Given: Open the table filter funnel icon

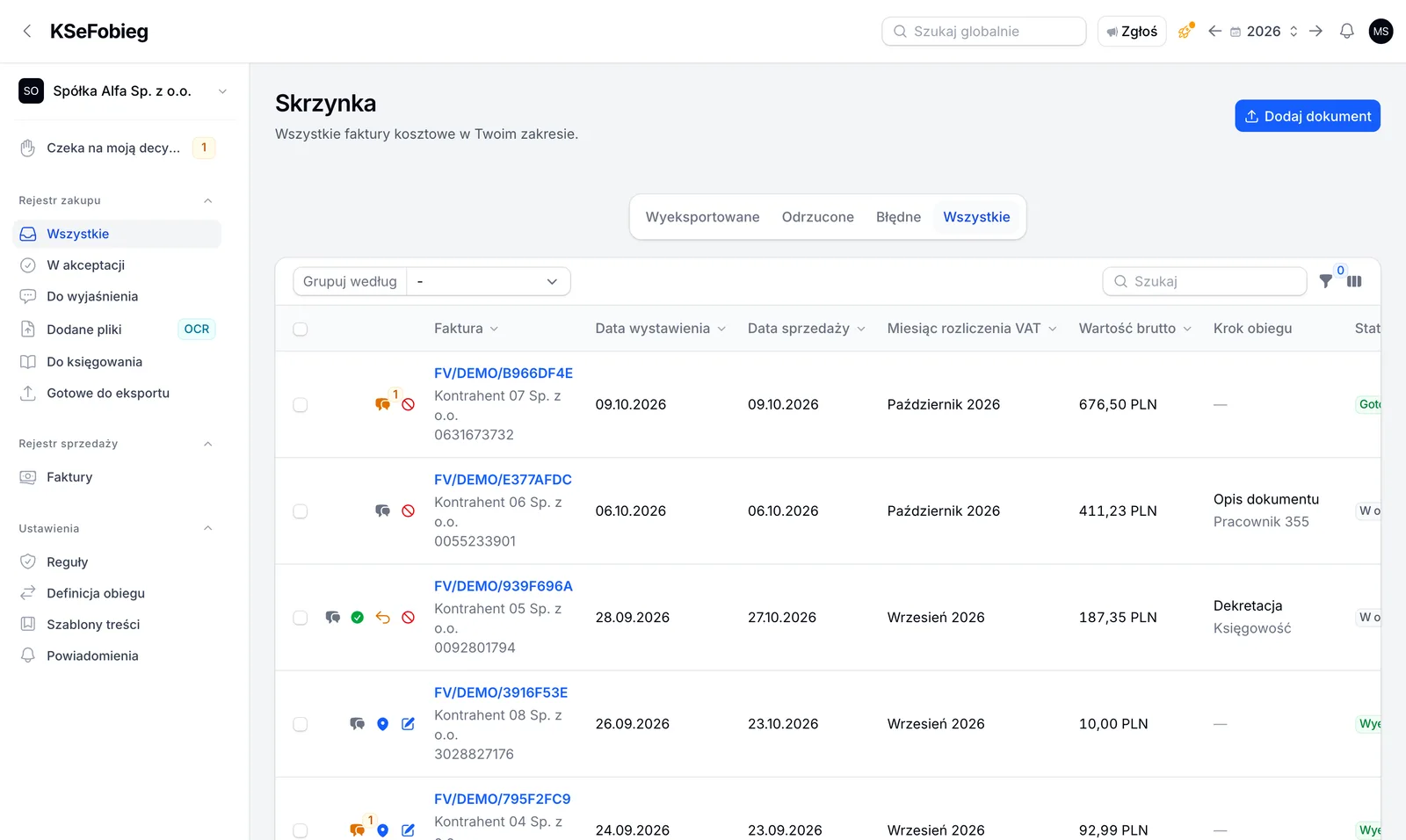Looking at the screenshot, I should point(1325,281).
